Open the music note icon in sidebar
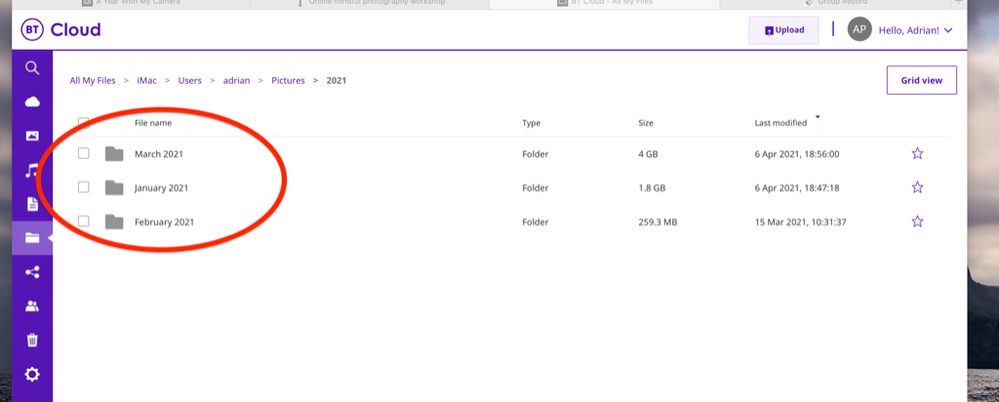This screenshot has height=402, width=999. pos(32,170)
